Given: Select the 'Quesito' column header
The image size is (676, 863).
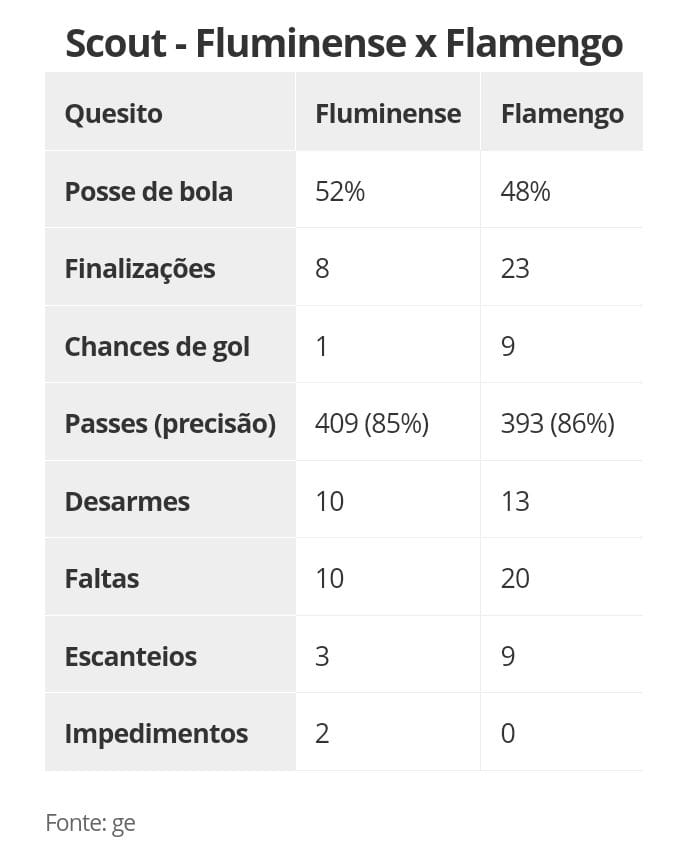Looking at the screenshot, I should [x=113, y=113].
